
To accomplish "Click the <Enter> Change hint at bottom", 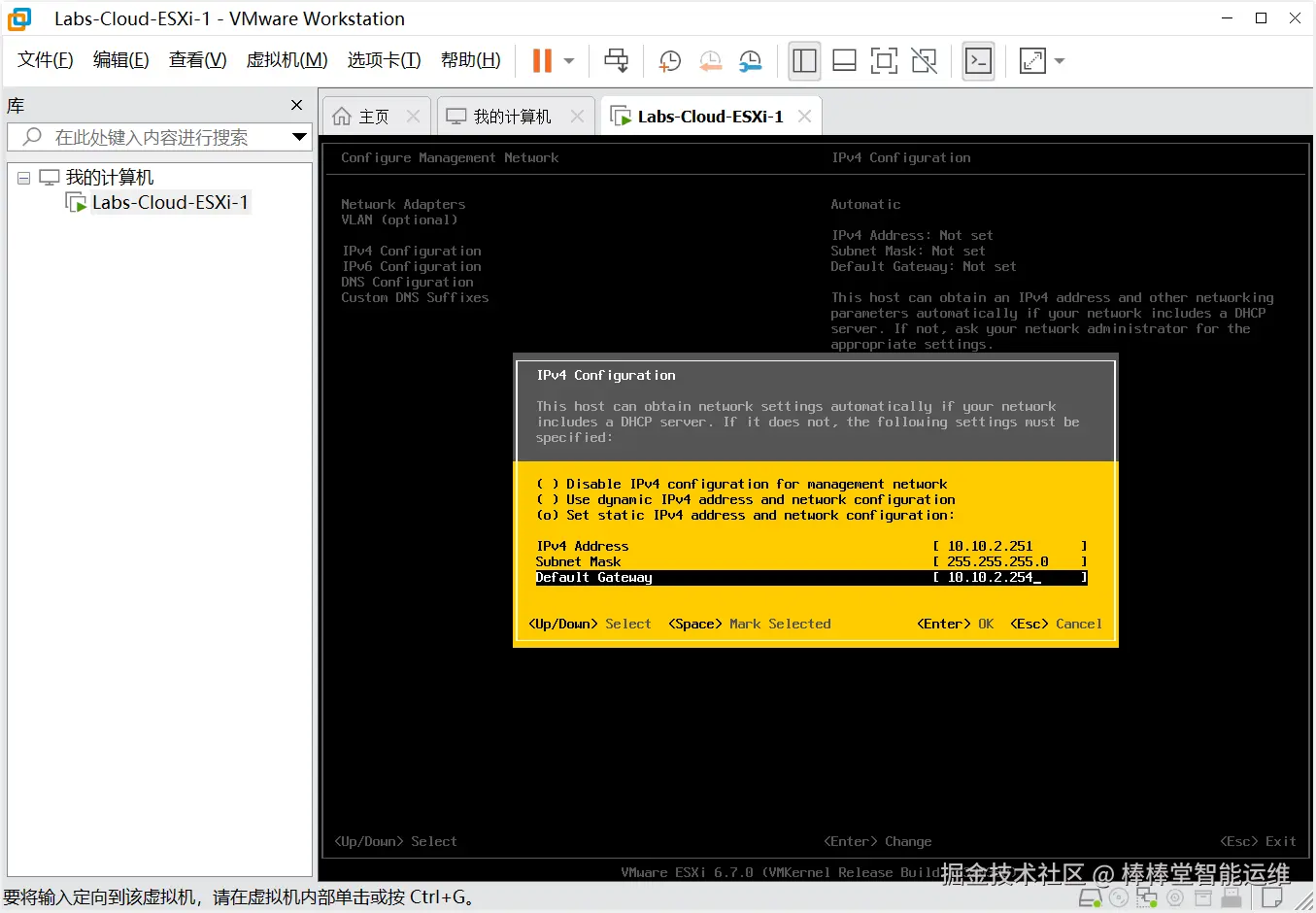I will (878, 841).
